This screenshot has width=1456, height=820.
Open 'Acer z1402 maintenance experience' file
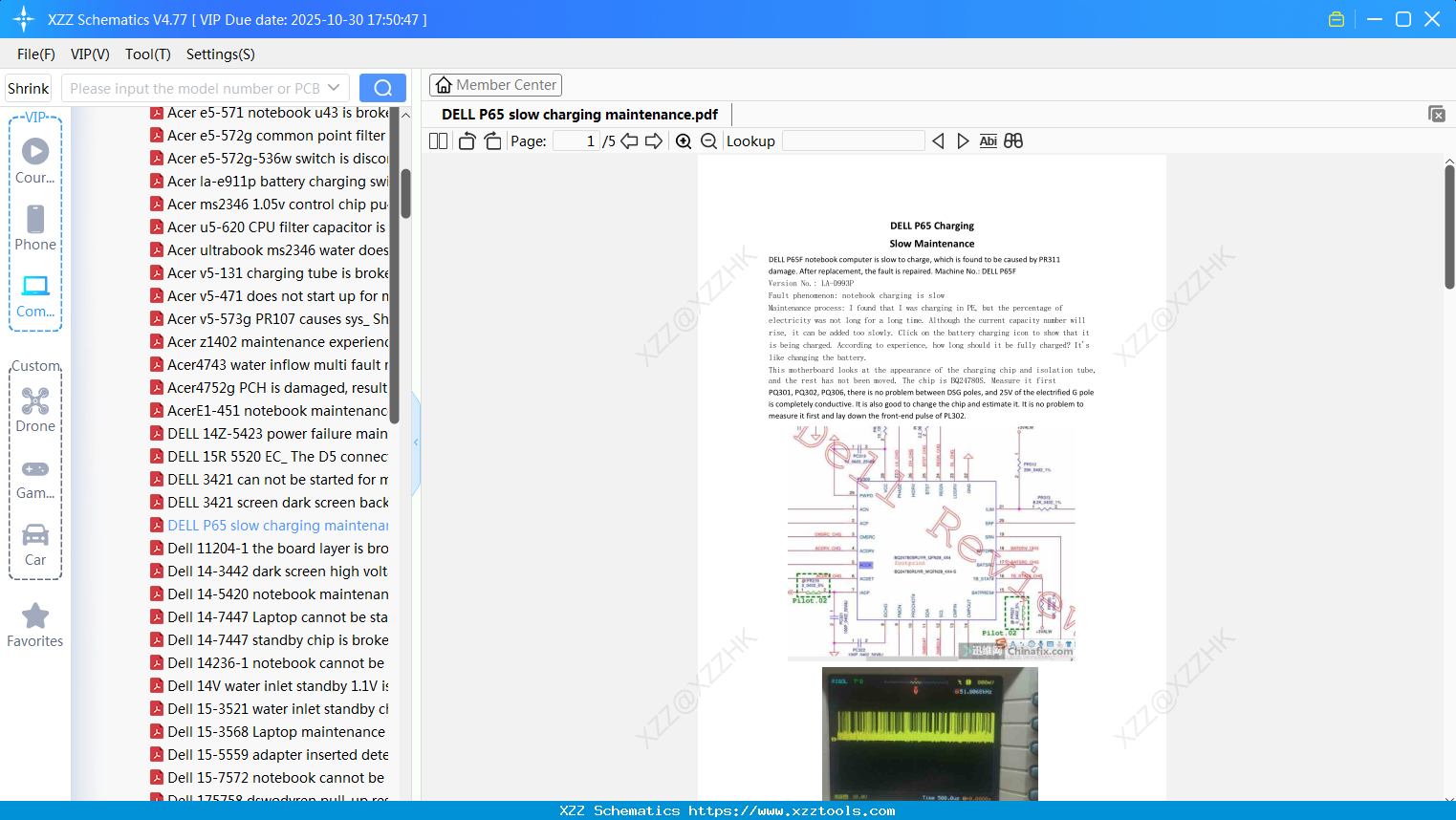tap(270, 342)
